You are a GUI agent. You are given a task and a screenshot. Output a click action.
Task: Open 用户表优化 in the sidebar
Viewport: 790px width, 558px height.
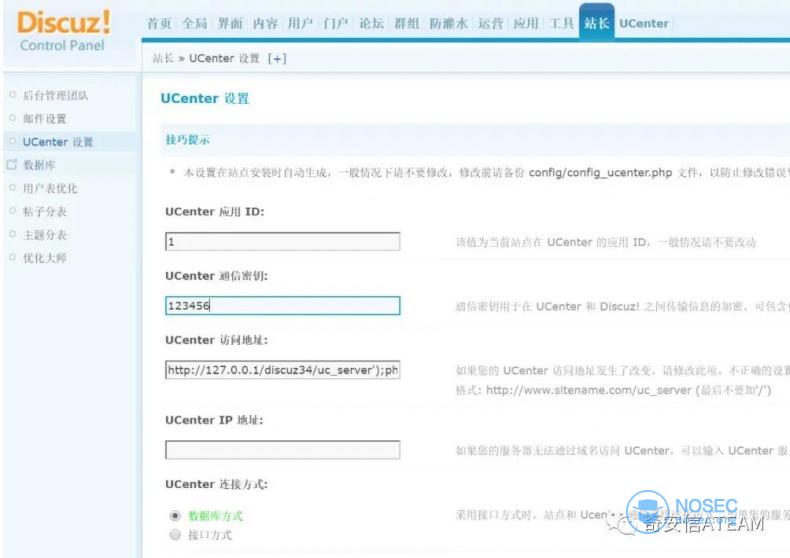50,188
